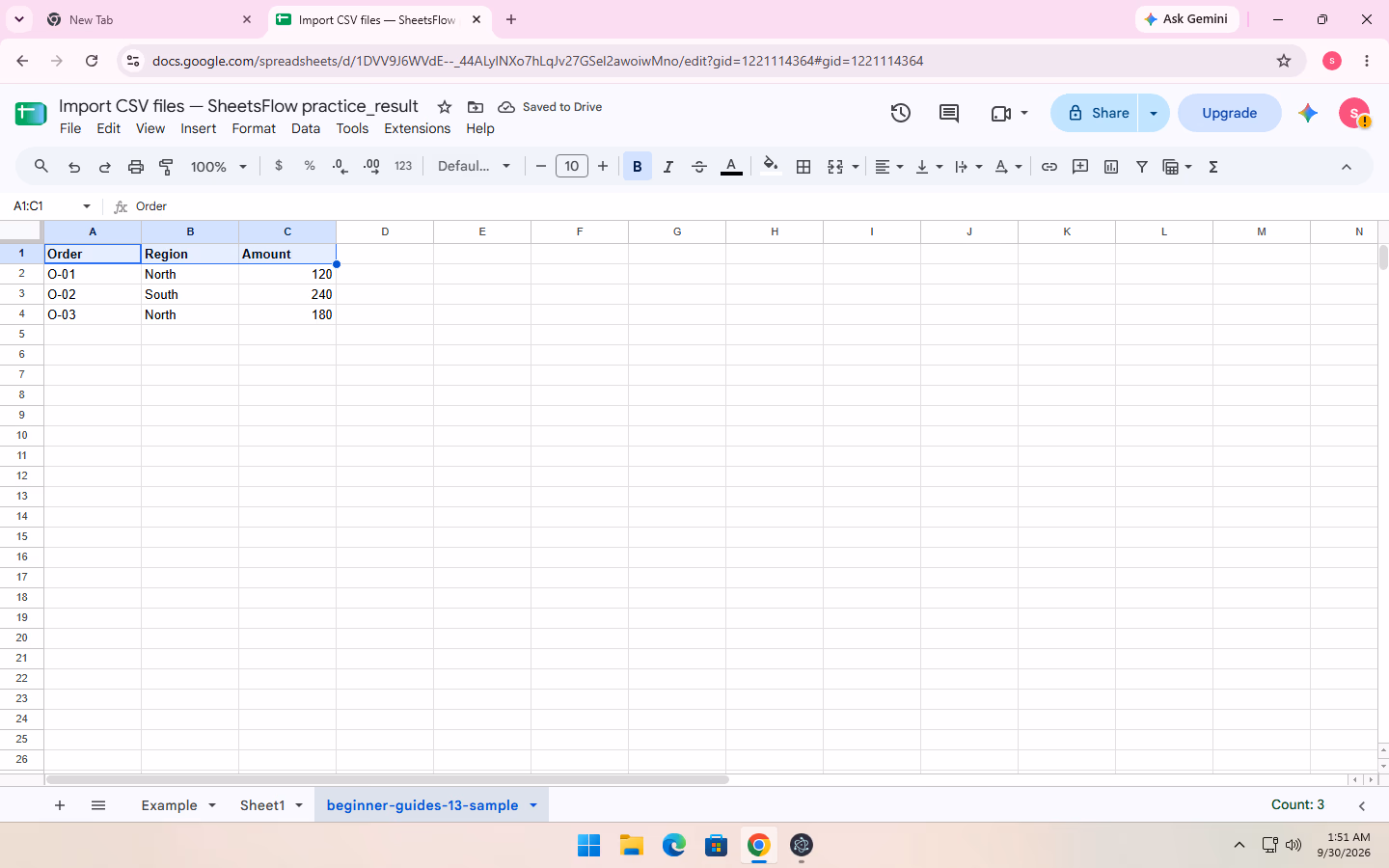The width and height of the screenshot is (1389, 868).
Task: Decrease decimal places
Action: click(340, 166)
